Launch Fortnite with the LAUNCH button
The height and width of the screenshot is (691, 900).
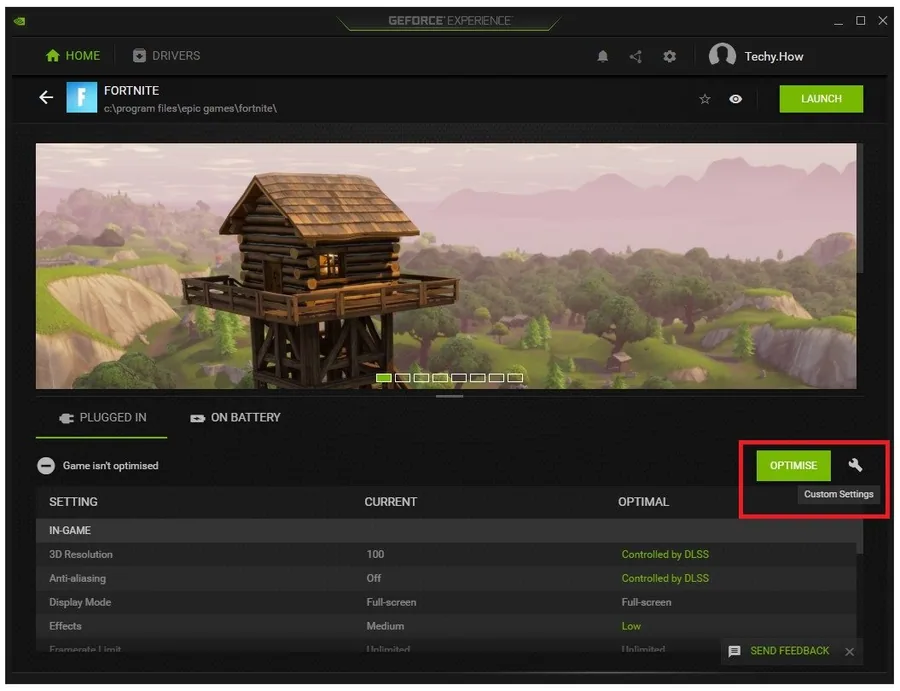pyautogui.click(x=821, y=99)
